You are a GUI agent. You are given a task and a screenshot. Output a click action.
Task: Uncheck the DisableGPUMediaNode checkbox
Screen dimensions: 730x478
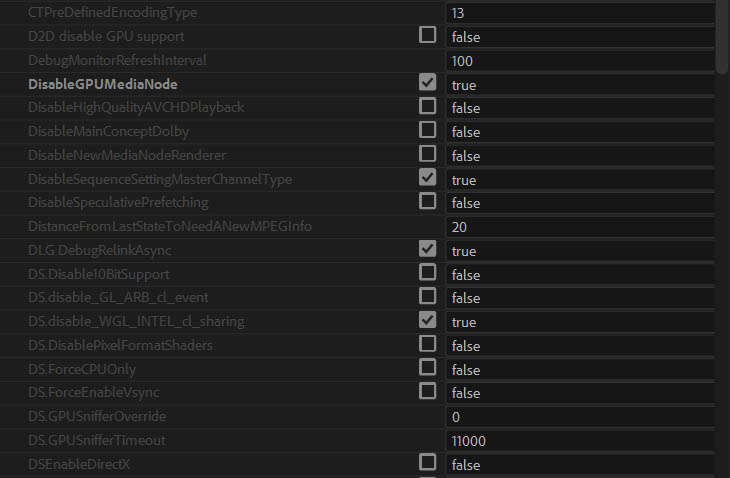(427, 82)
